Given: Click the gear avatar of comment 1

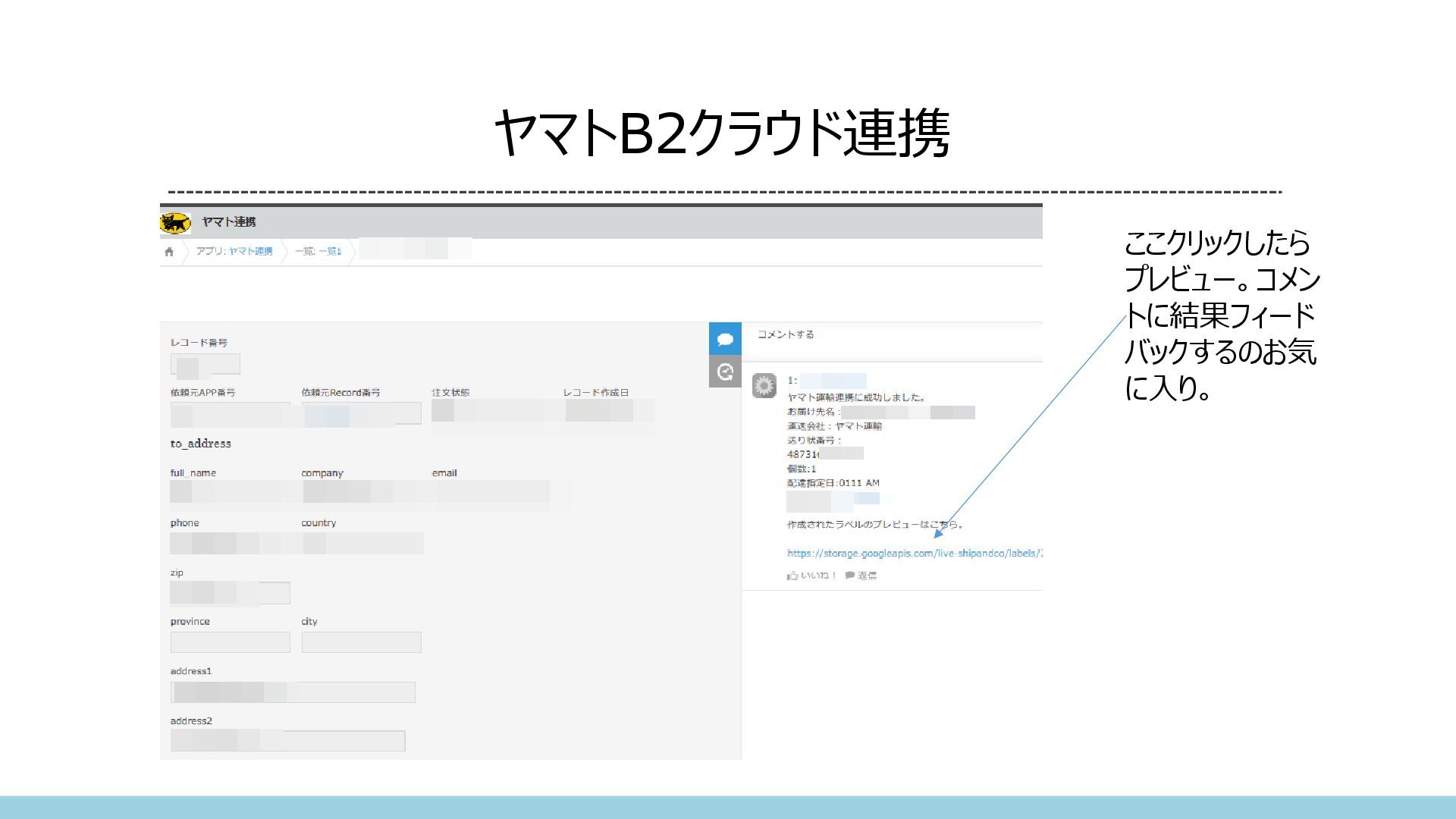Looking at the screenshot, I should (x=764, y=385).
